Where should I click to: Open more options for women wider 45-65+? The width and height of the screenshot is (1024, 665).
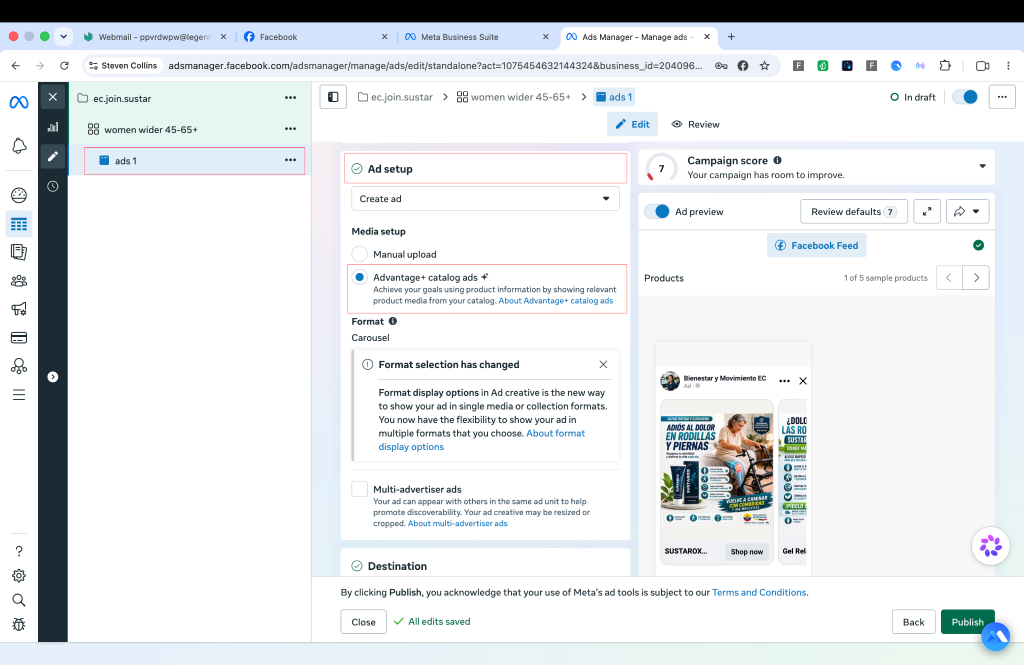[x=291, y=129]
